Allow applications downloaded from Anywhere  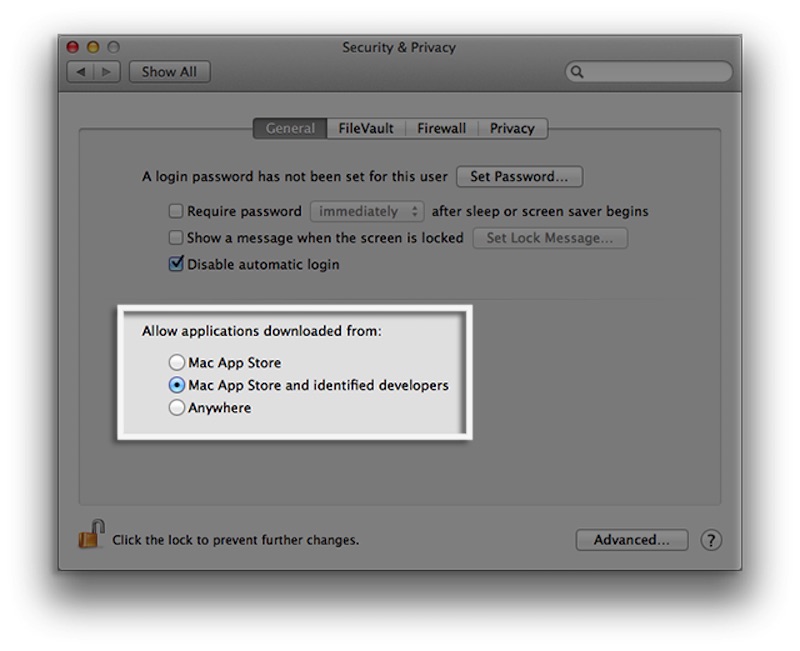coord(176,408)
